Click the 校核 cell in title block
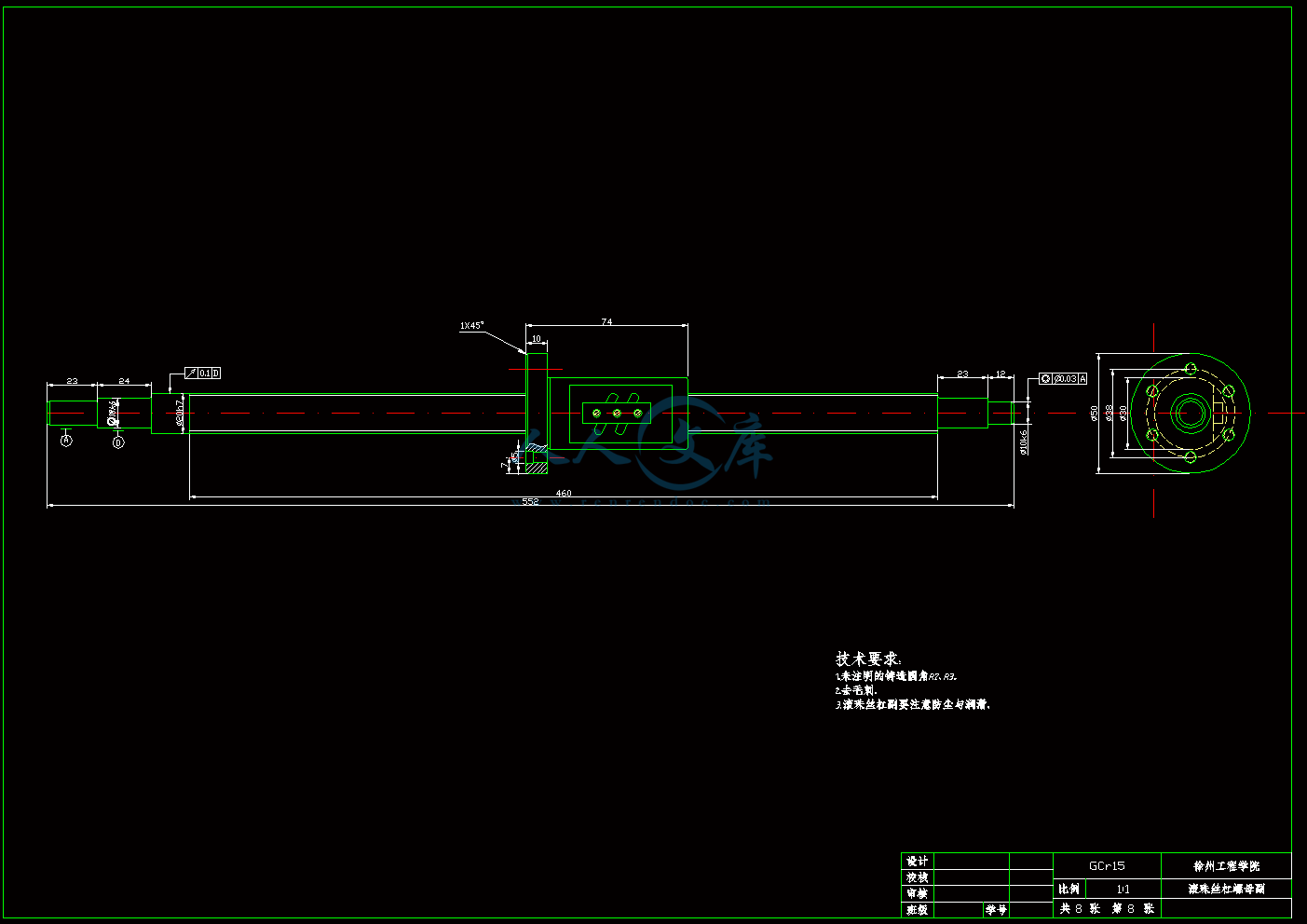 (x=918, y=877)
